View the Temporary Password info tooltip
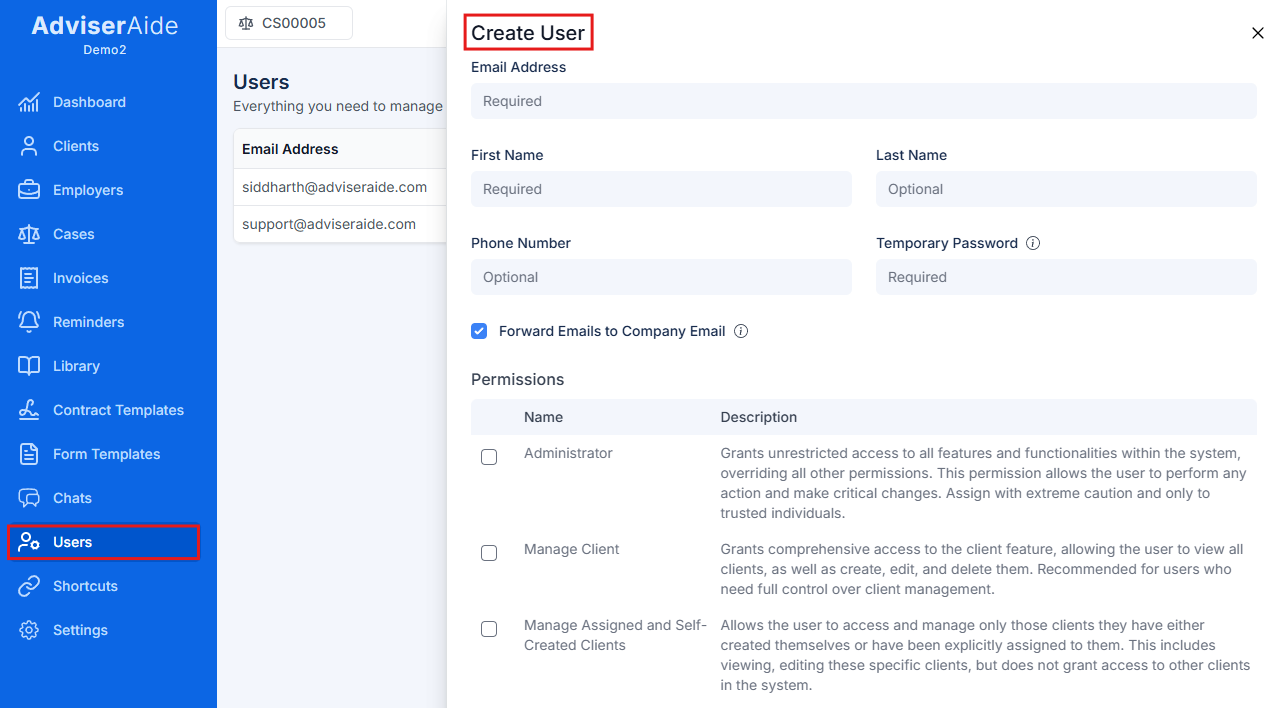This screenshot has height=708, width=1277. [x=1033, y=243]
